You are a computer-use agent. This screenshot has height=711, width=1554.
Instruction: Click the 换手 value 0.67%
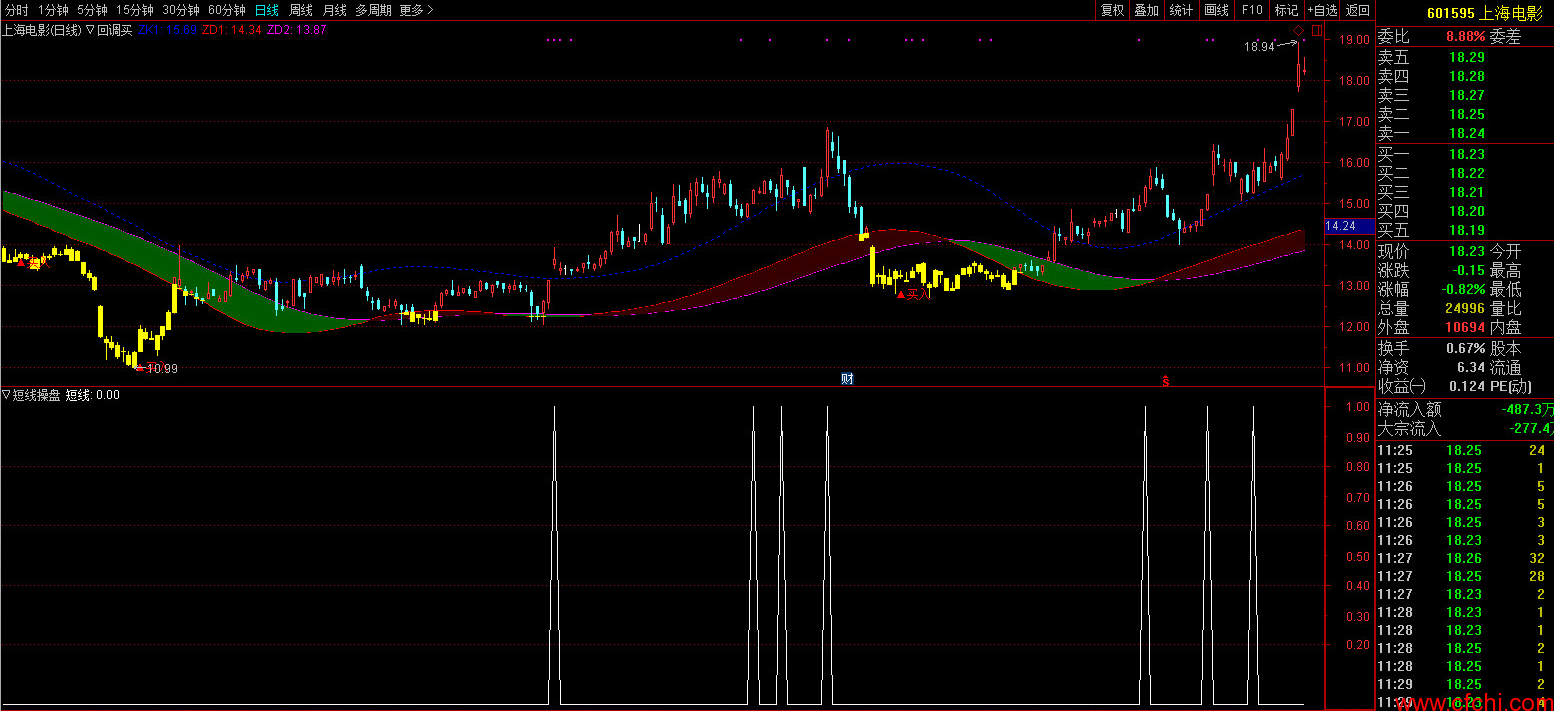click(1466, 349)
